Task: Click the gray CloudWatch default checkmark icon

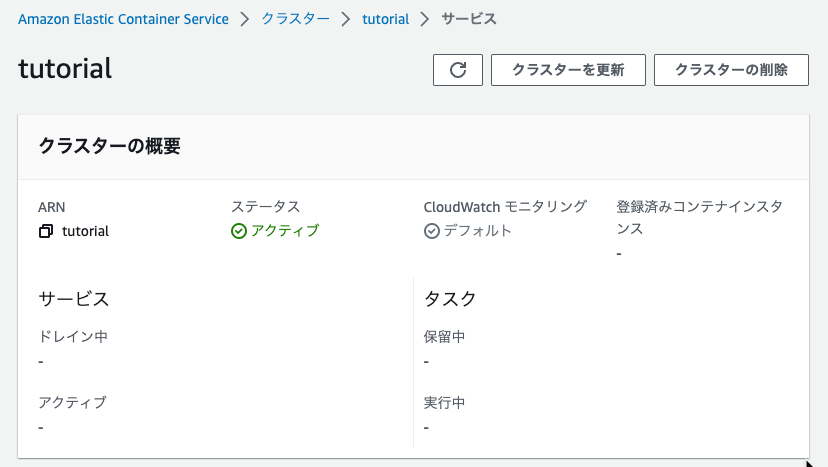Action: [x=431, y=231]
